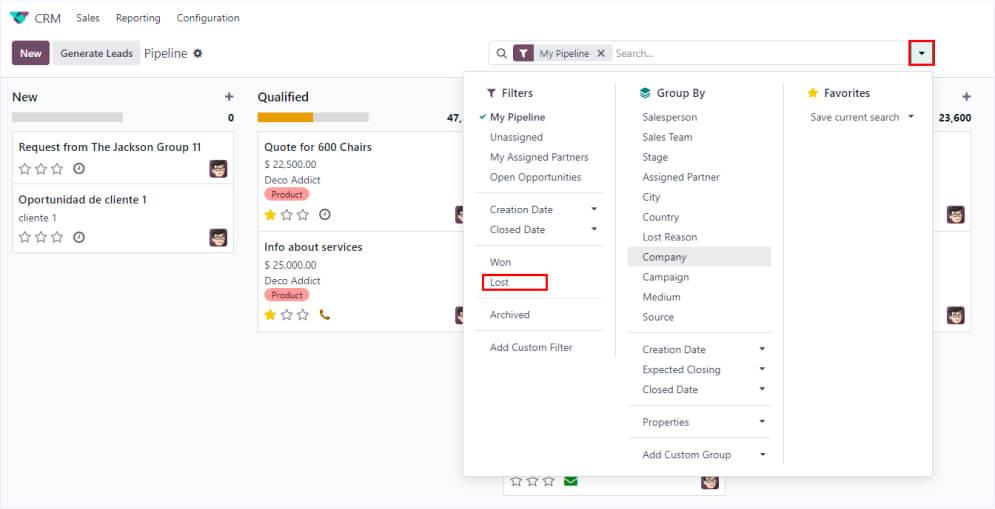Viewport: 995px width, 509px height.
Task: Expand the Creation Date filter dropdown
Action: pos(594,210)
